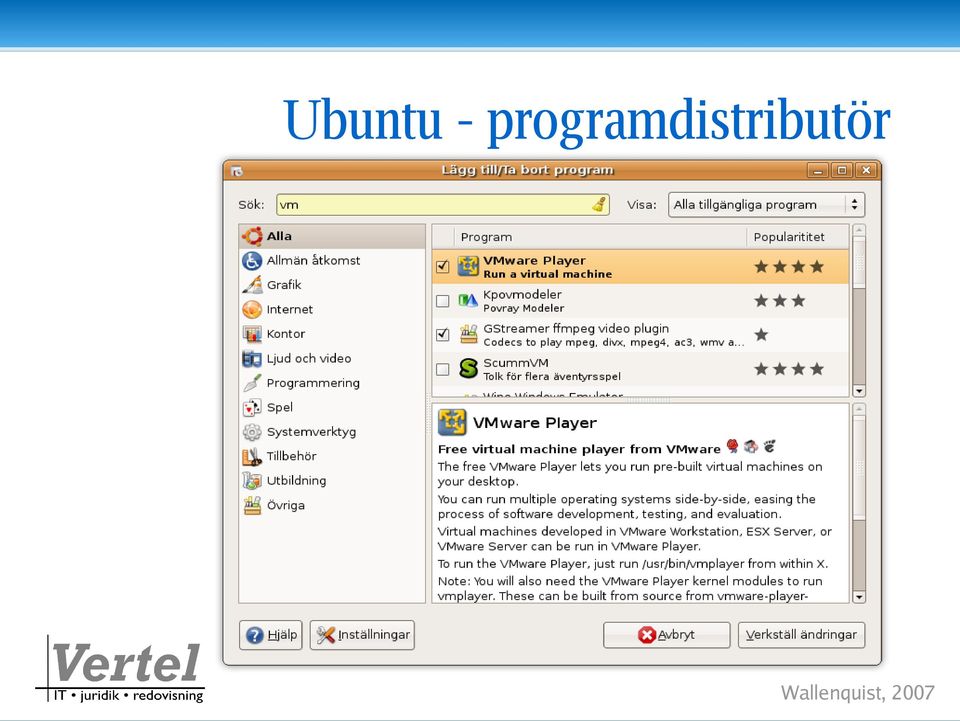Viewport: 960px width, 721px height.
Task: Show the Internet category
Action: coord(332,310)
